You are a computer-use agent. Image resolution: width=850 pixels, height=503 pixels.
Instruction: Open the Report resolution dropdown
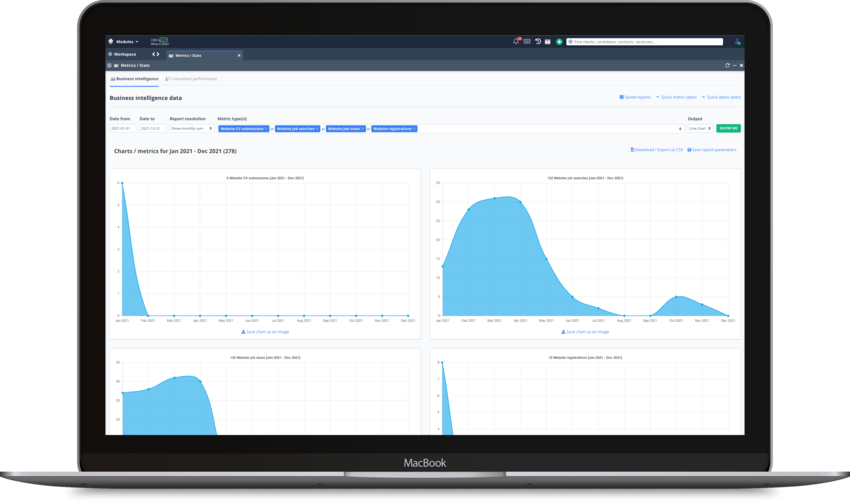pos(191,128)
